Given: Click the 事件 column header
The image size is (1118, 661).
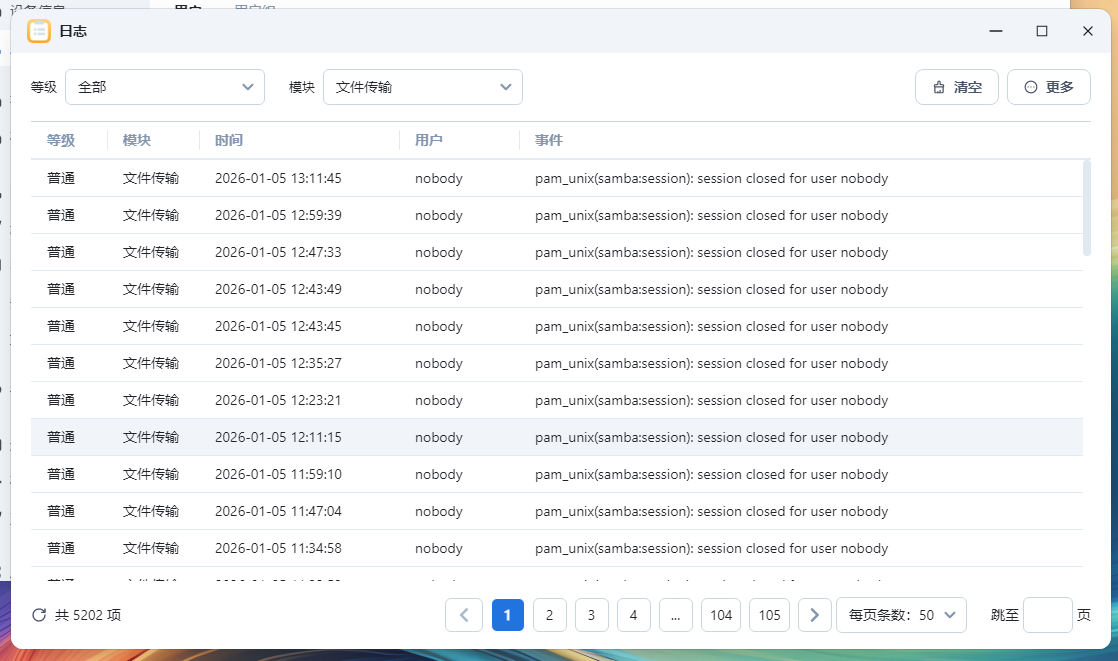Looking at the screenshot, I should [x=549, y=140].
